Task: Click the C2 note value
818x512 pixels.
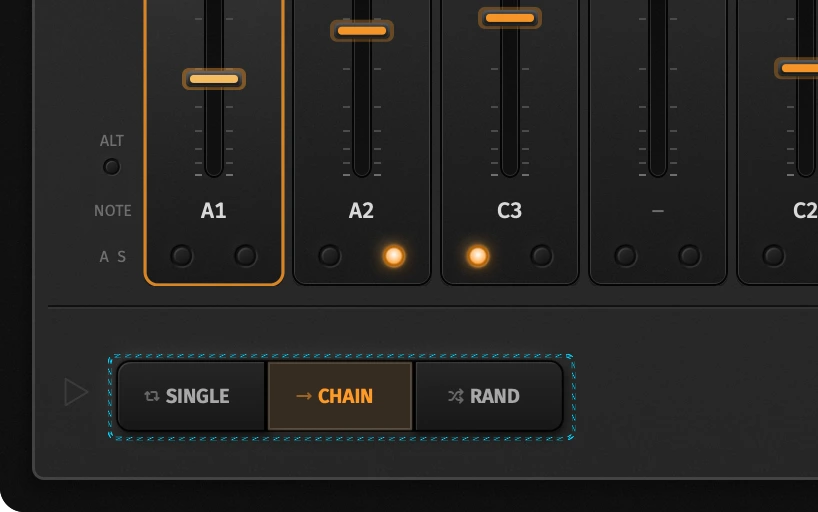Action: point(805,210)
